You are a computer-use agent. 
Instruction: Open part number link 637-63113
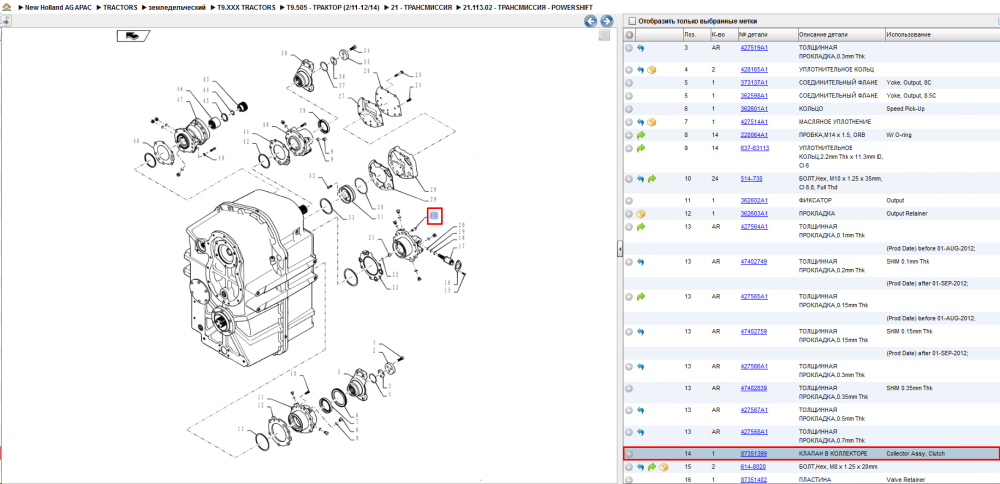click(x=754, y=148)
